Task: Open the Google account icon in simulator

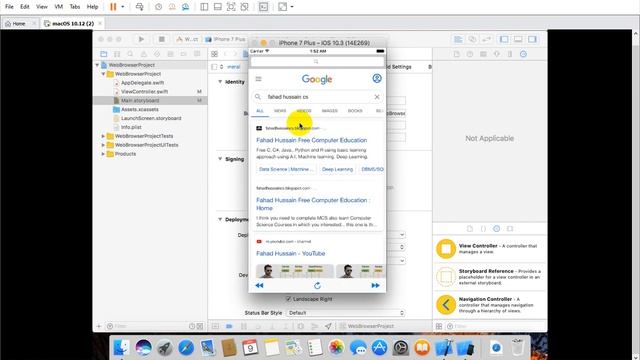Action: [377, 78]
